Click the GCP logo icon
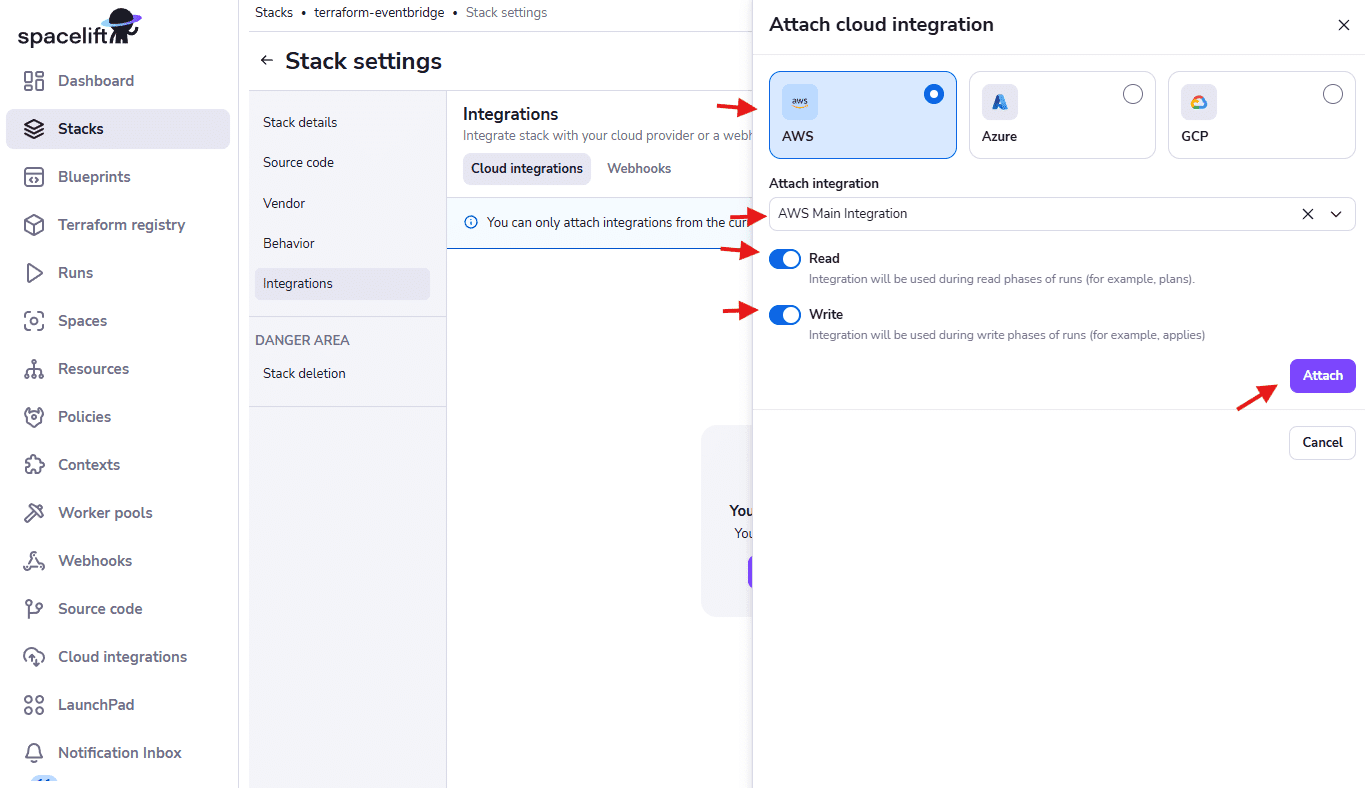1365x788 pixels. [x=1199, y=102]
